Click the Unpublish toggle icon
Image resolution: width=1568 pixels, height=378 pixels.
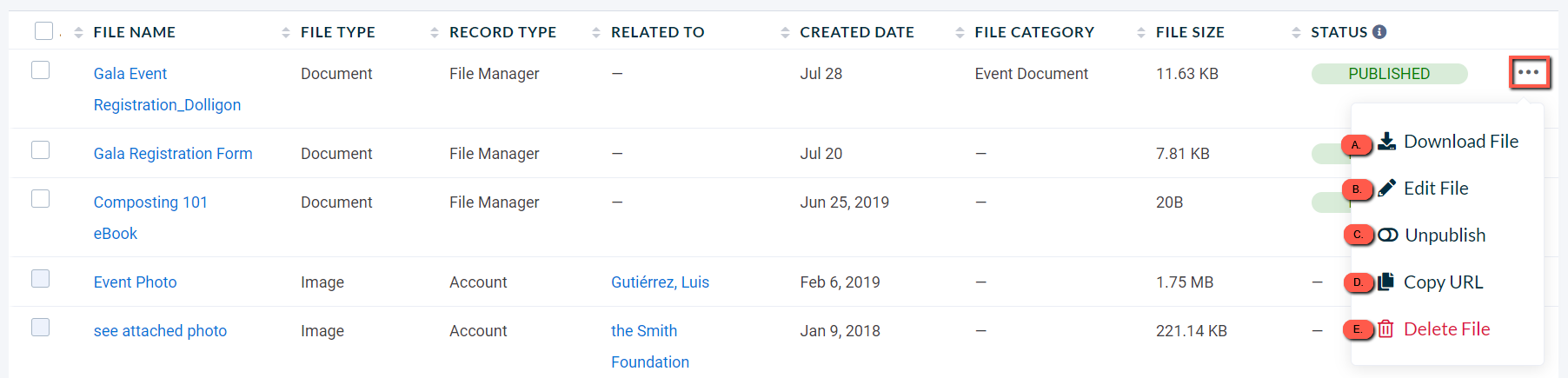[1388, 235]
